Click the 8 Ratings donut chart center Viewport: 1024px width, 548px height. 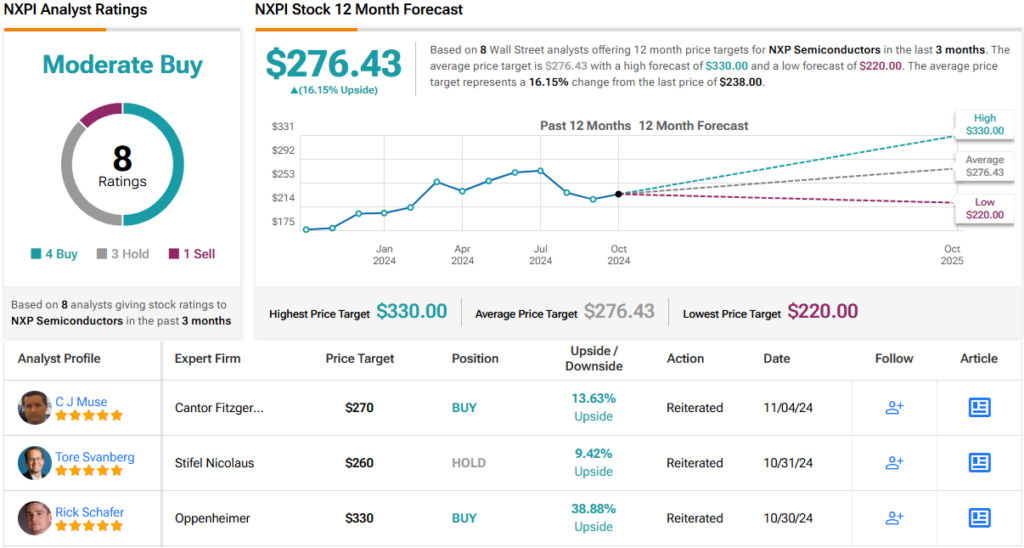pos(122,165)
